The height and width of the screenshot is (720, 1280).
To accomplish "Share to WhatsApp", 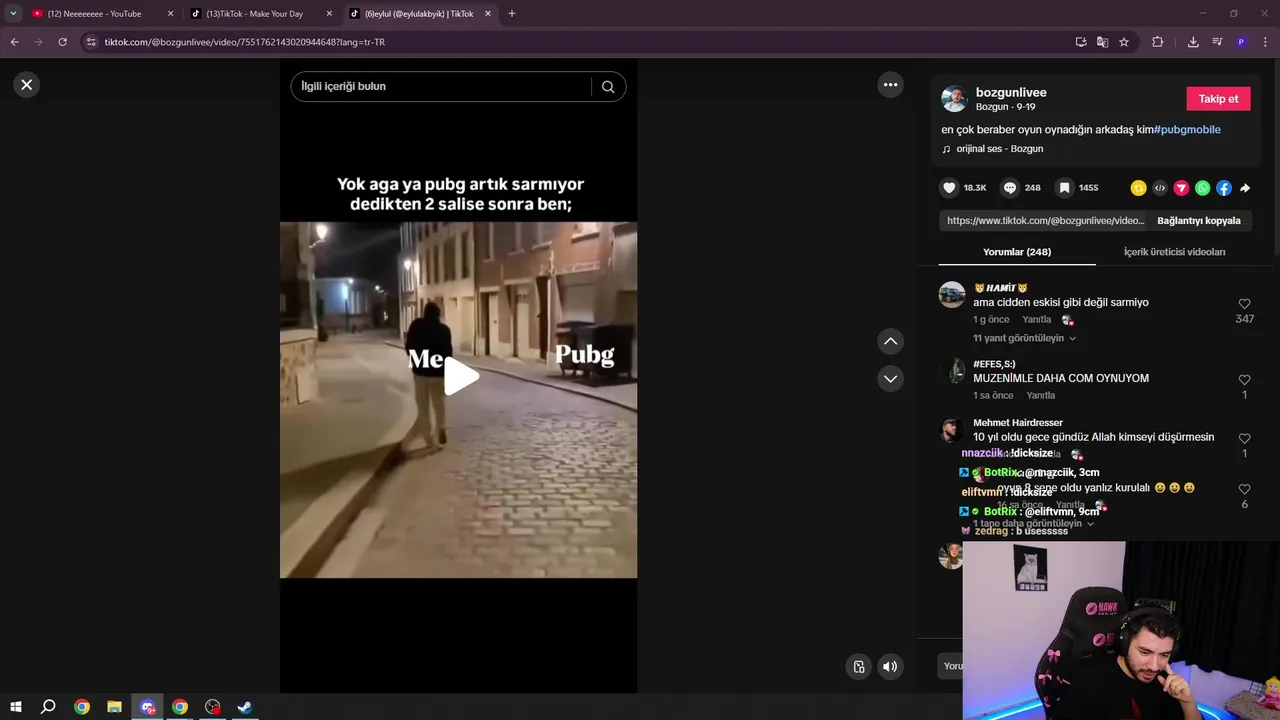I will (x=1203, y=188).
